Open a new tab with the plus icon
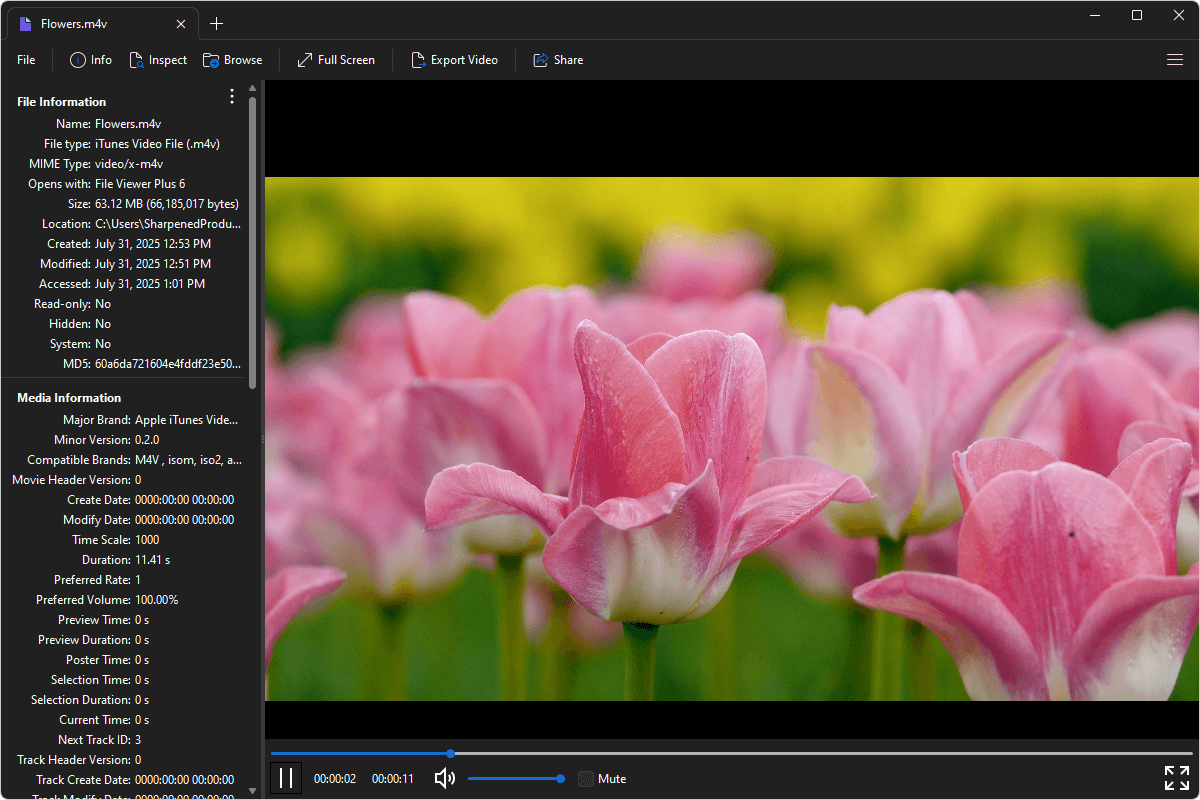The height and width of the screenshot is (800, 1200). [x=217, y=24]
